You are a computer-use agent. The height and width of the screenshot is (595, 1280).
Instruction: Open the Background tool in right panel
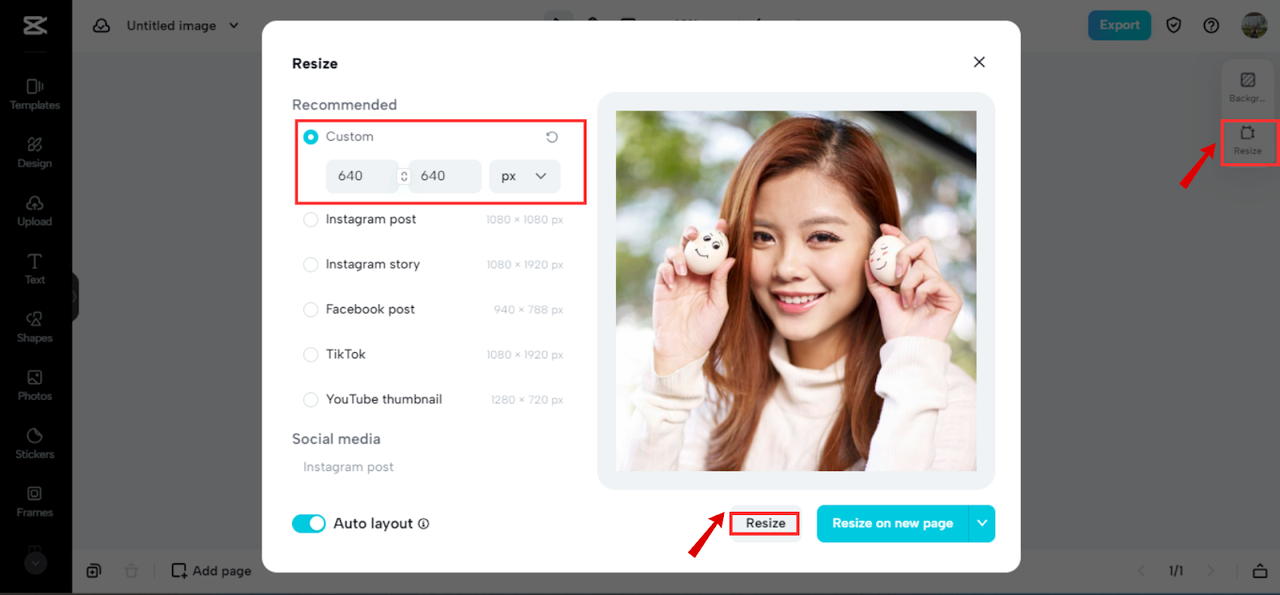tap(1247, 87)
